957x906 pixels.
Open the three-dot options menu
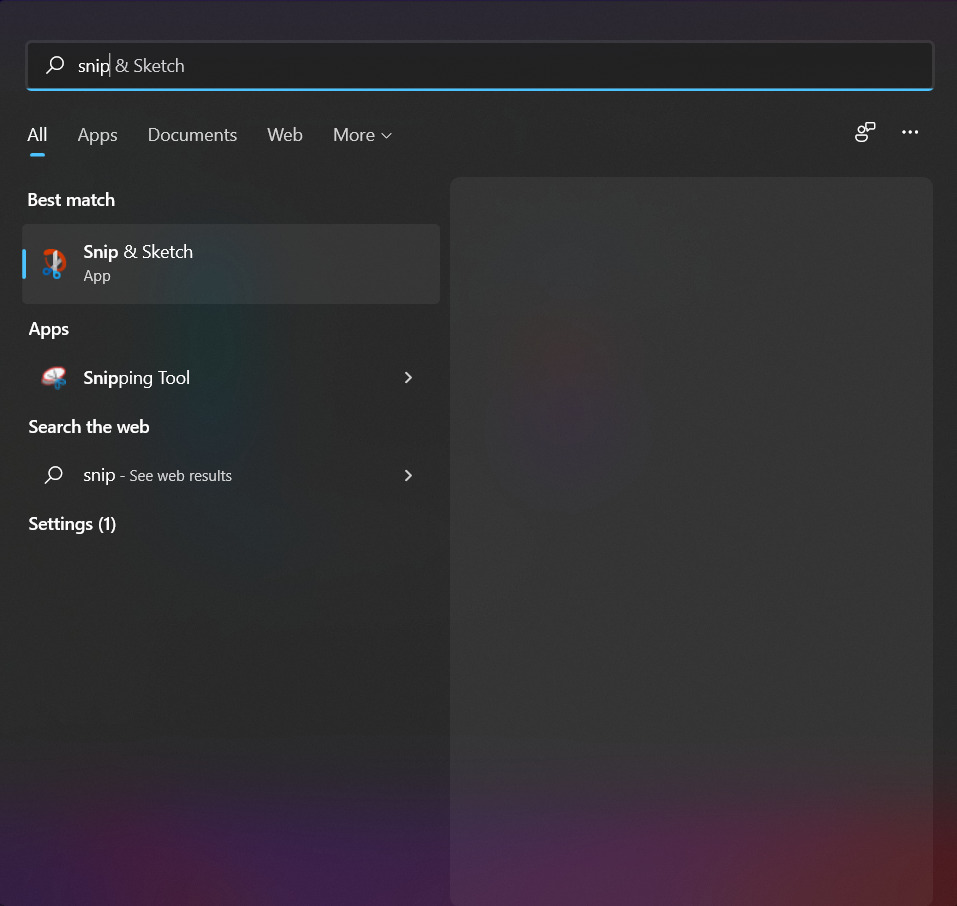910,132
